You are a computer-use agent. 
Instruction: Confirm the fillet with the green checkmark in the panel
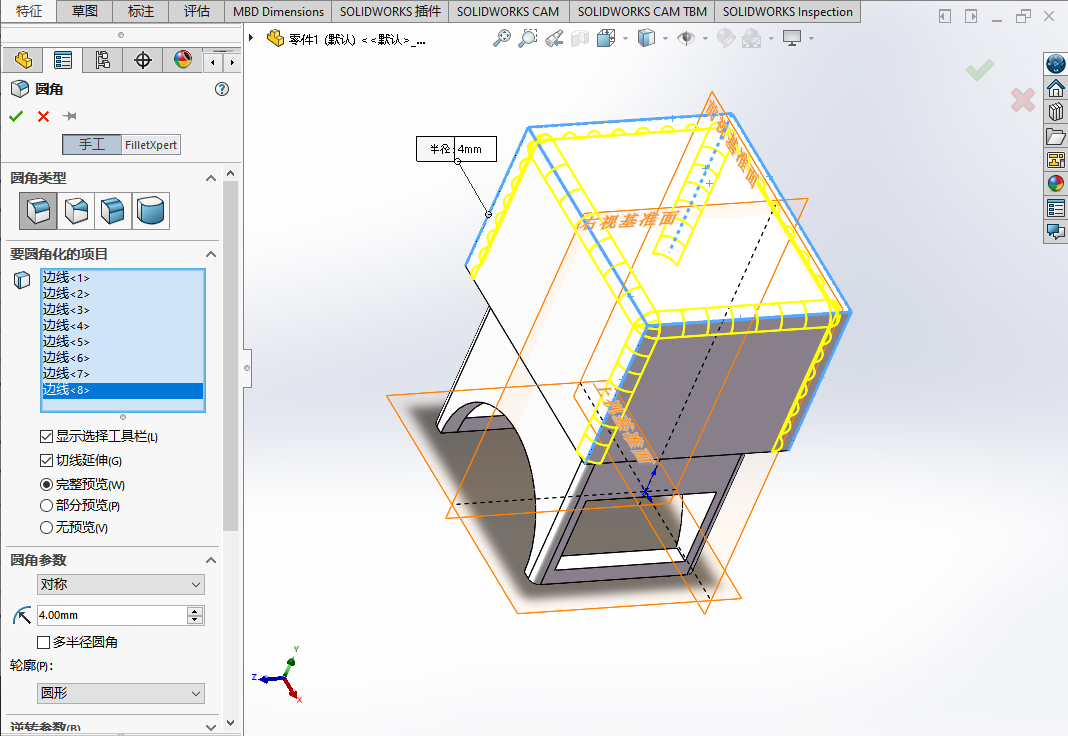pos(16,116)
